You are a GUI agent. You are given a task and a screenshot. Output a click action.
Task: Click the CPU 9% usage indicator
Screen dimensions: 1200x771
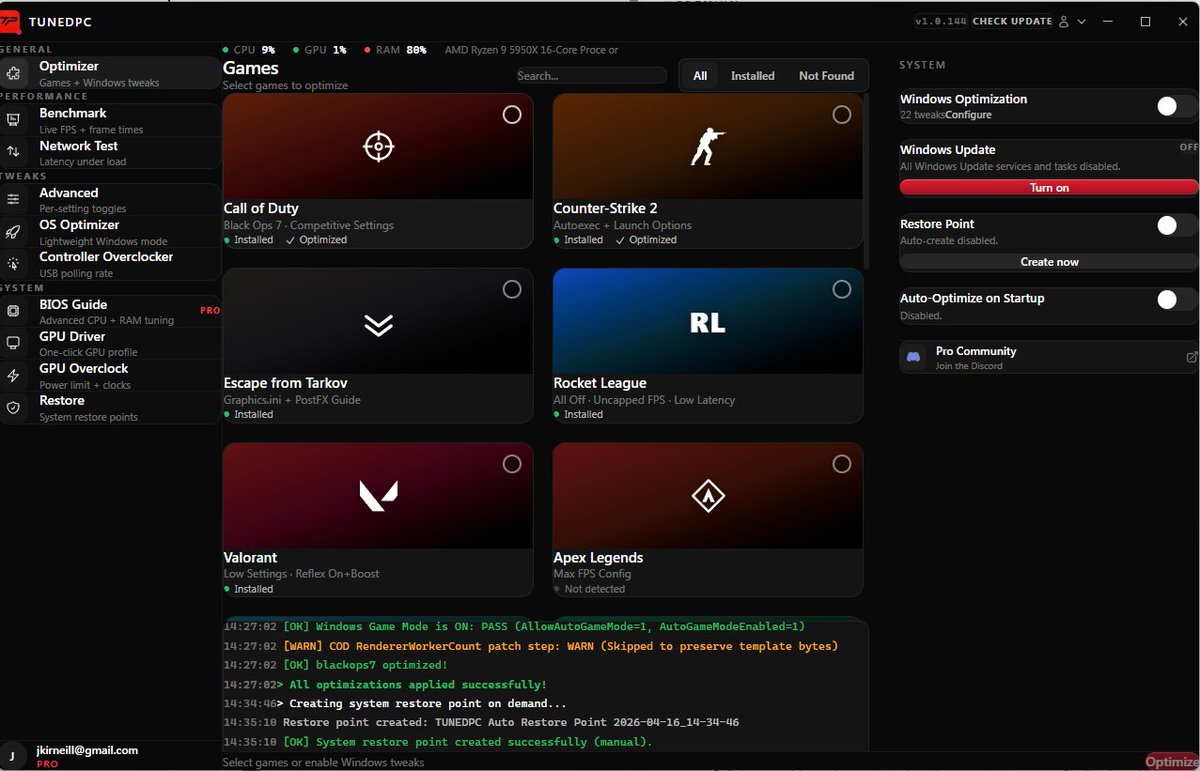248,49
